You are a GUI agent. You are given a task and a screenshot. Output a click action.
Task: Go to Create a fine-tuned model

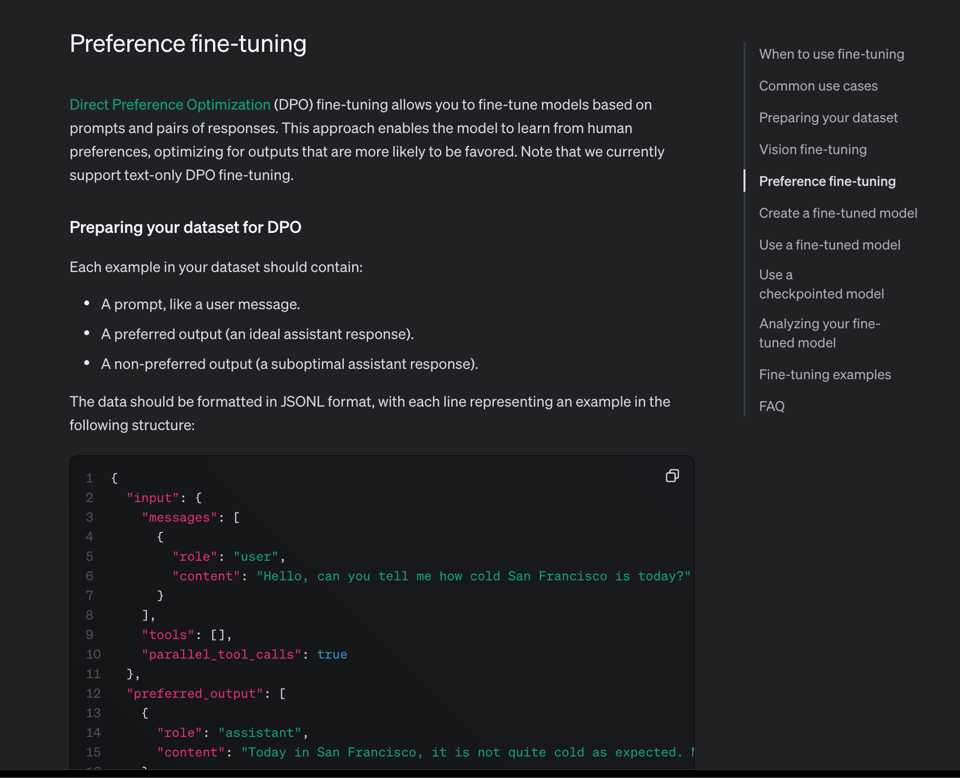(x=837, y=213)
